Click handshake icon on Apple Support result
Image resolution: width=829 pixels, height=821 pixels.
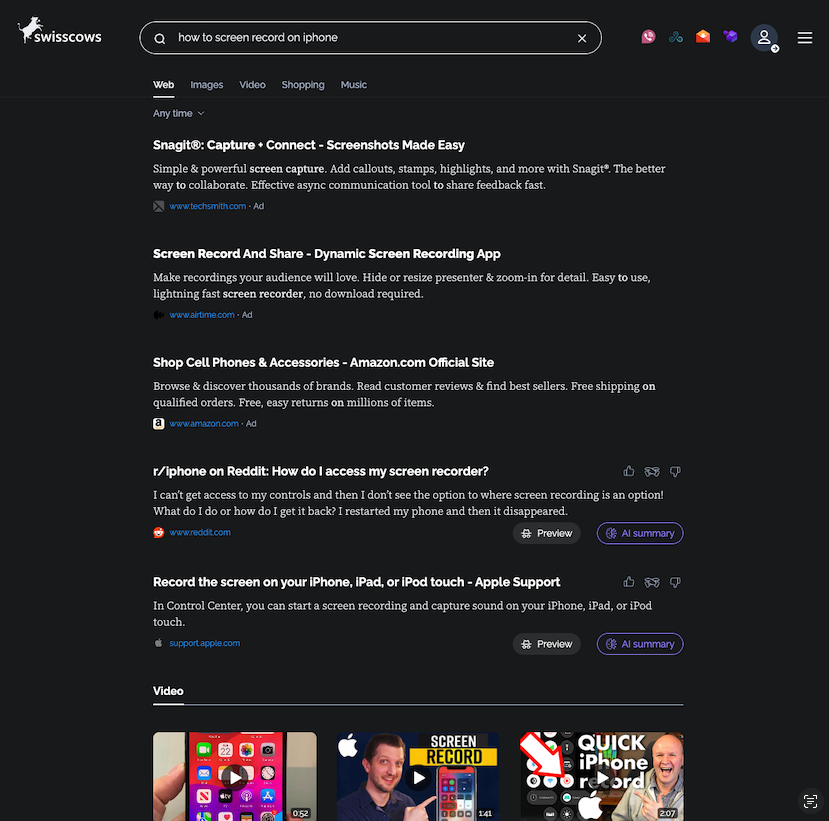652,582
